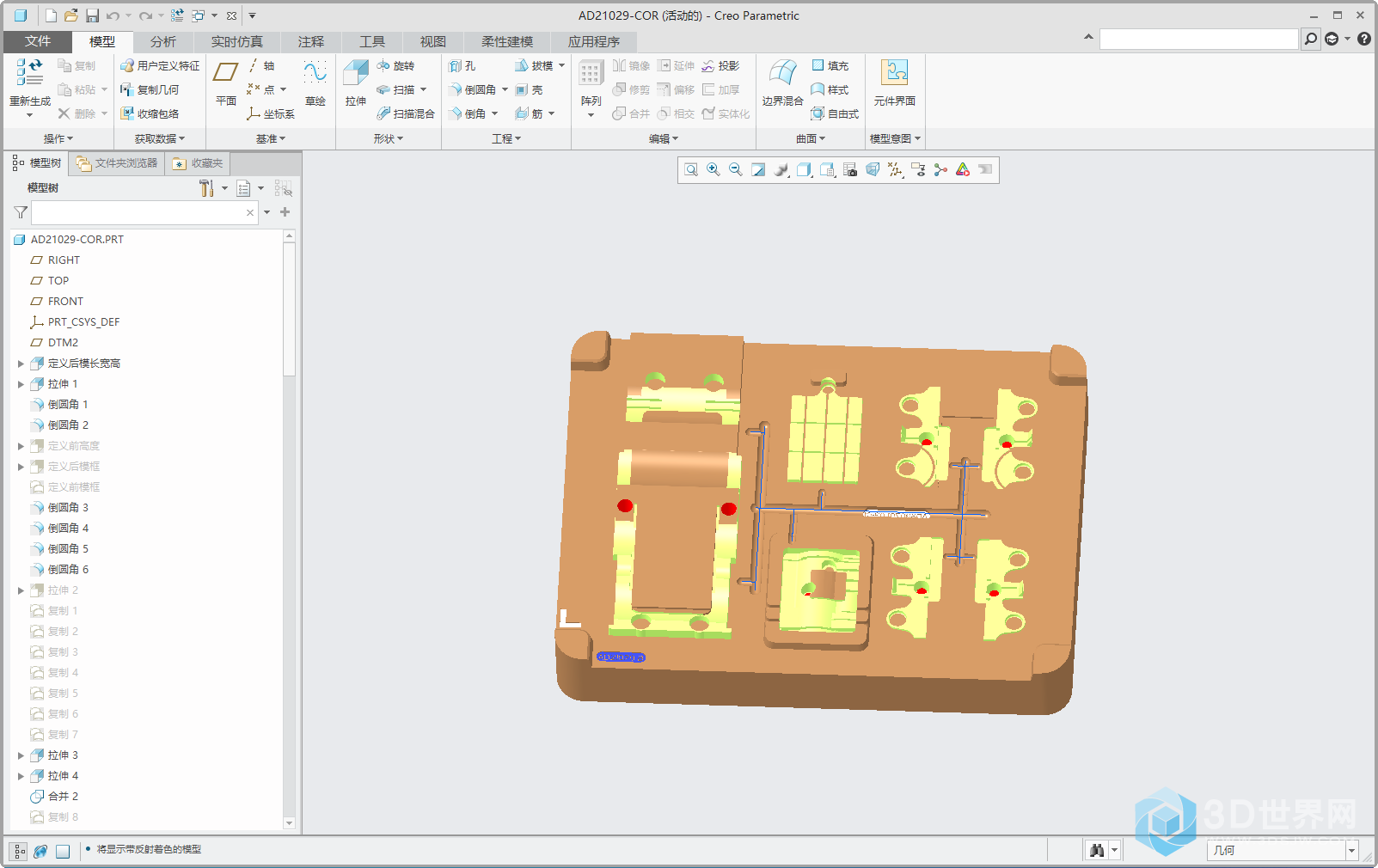Click the 坐标系 button

coord(271,113)
